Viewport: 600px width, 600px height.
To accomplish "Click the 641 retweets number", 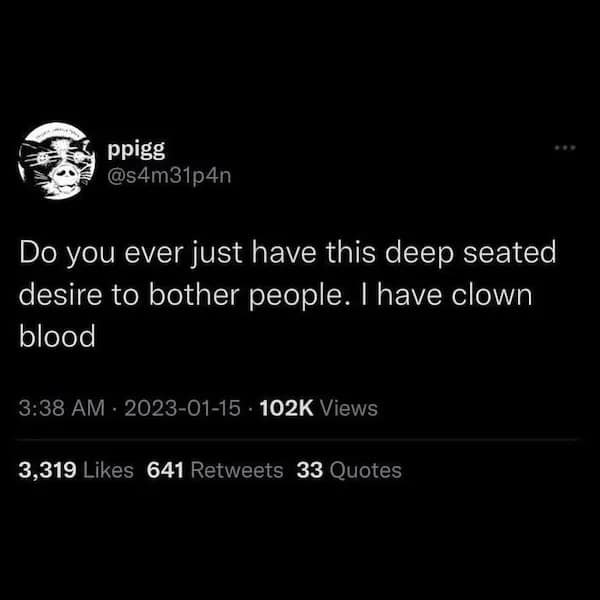I will pos(165,470).
